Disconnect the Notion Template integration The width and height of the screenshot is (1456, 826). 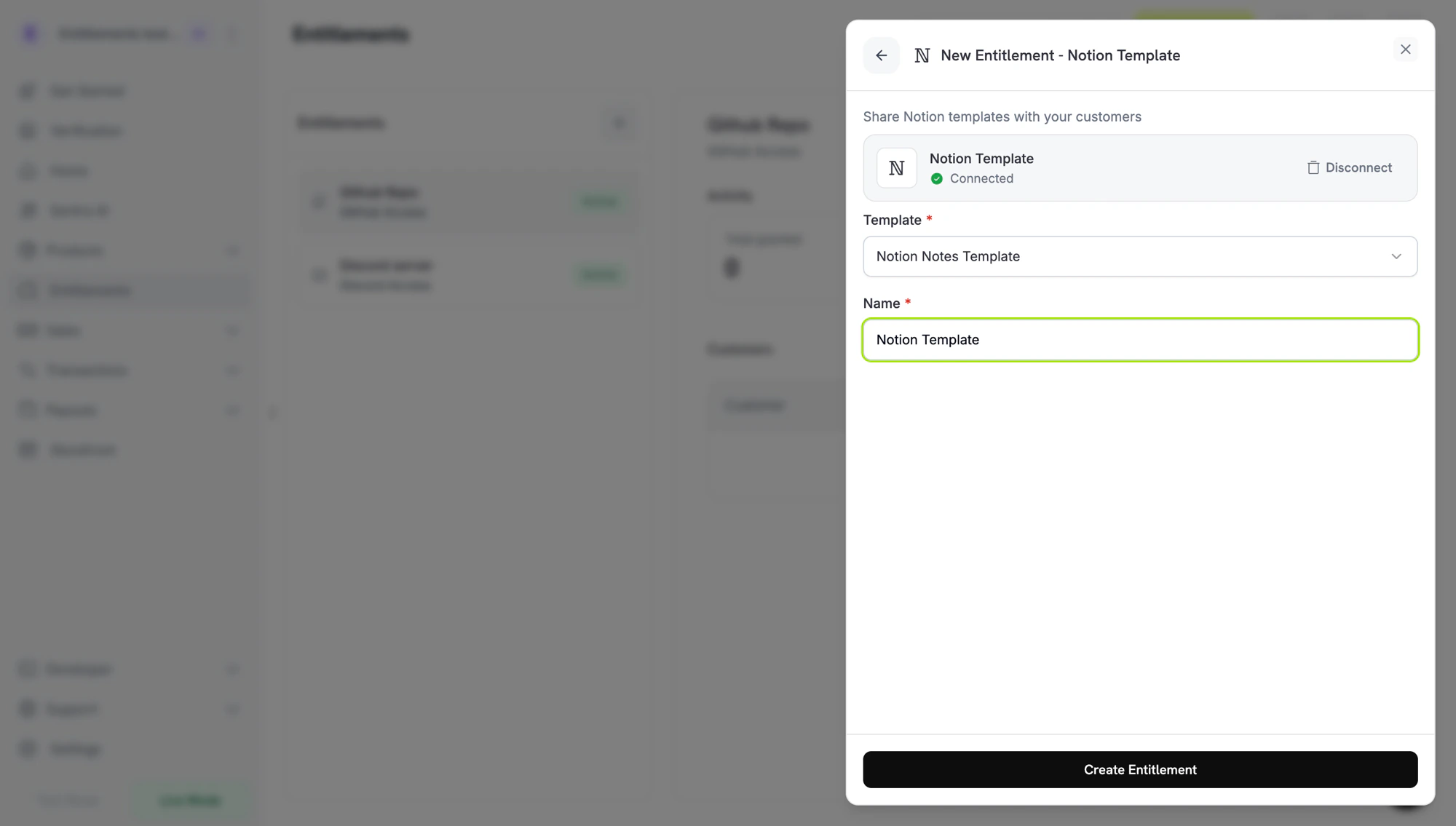pos(1349,167)
